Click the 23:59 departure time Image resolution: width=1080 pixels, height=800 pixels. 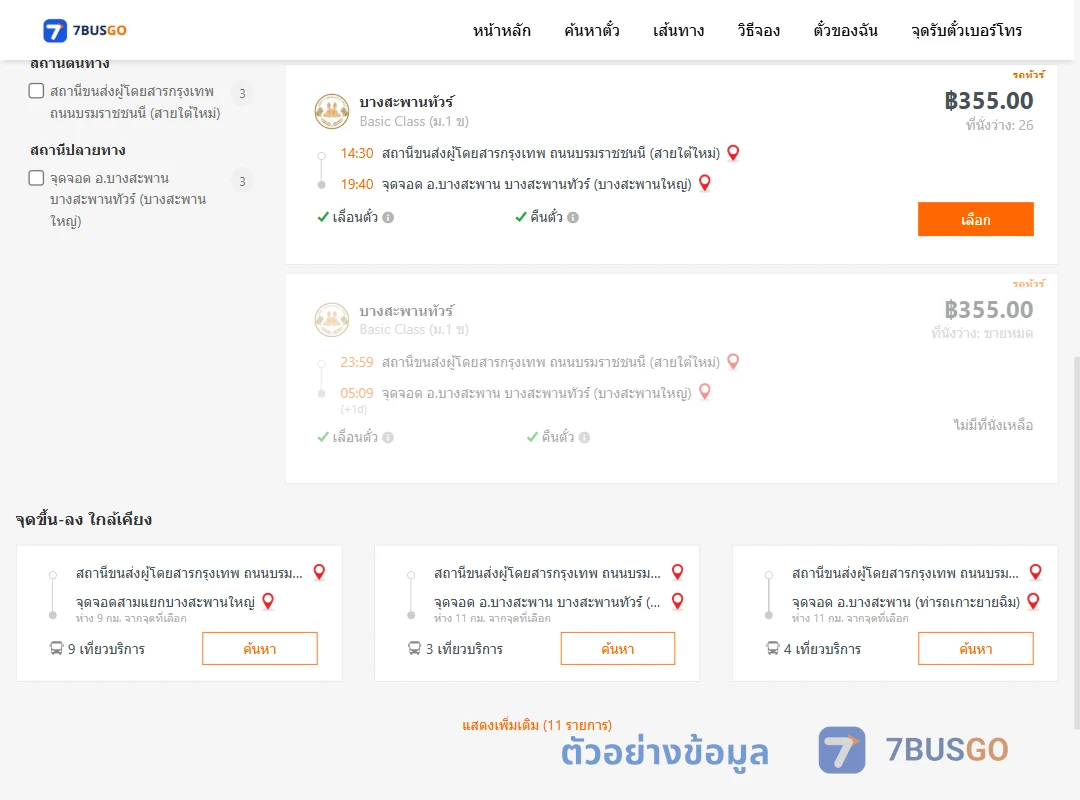tap(357, 362)
